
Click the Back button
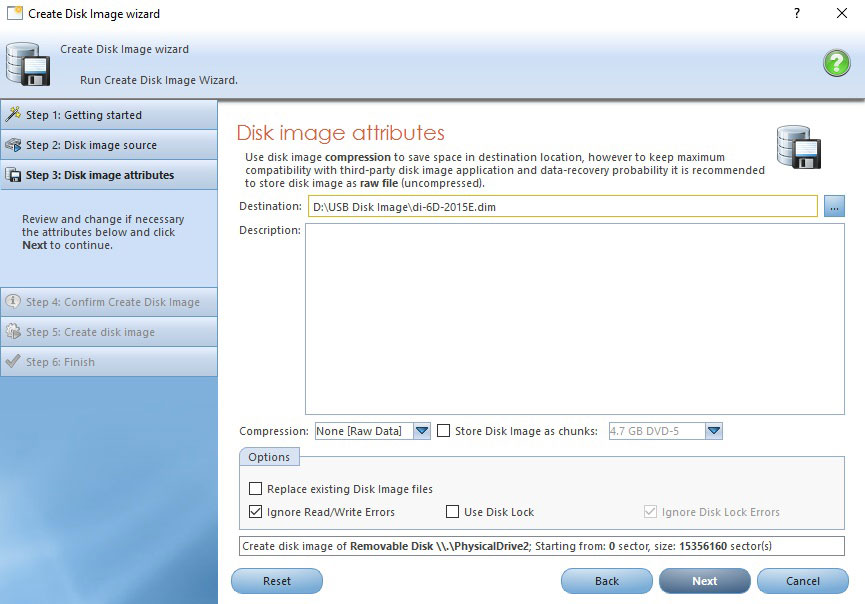point(606,581)
